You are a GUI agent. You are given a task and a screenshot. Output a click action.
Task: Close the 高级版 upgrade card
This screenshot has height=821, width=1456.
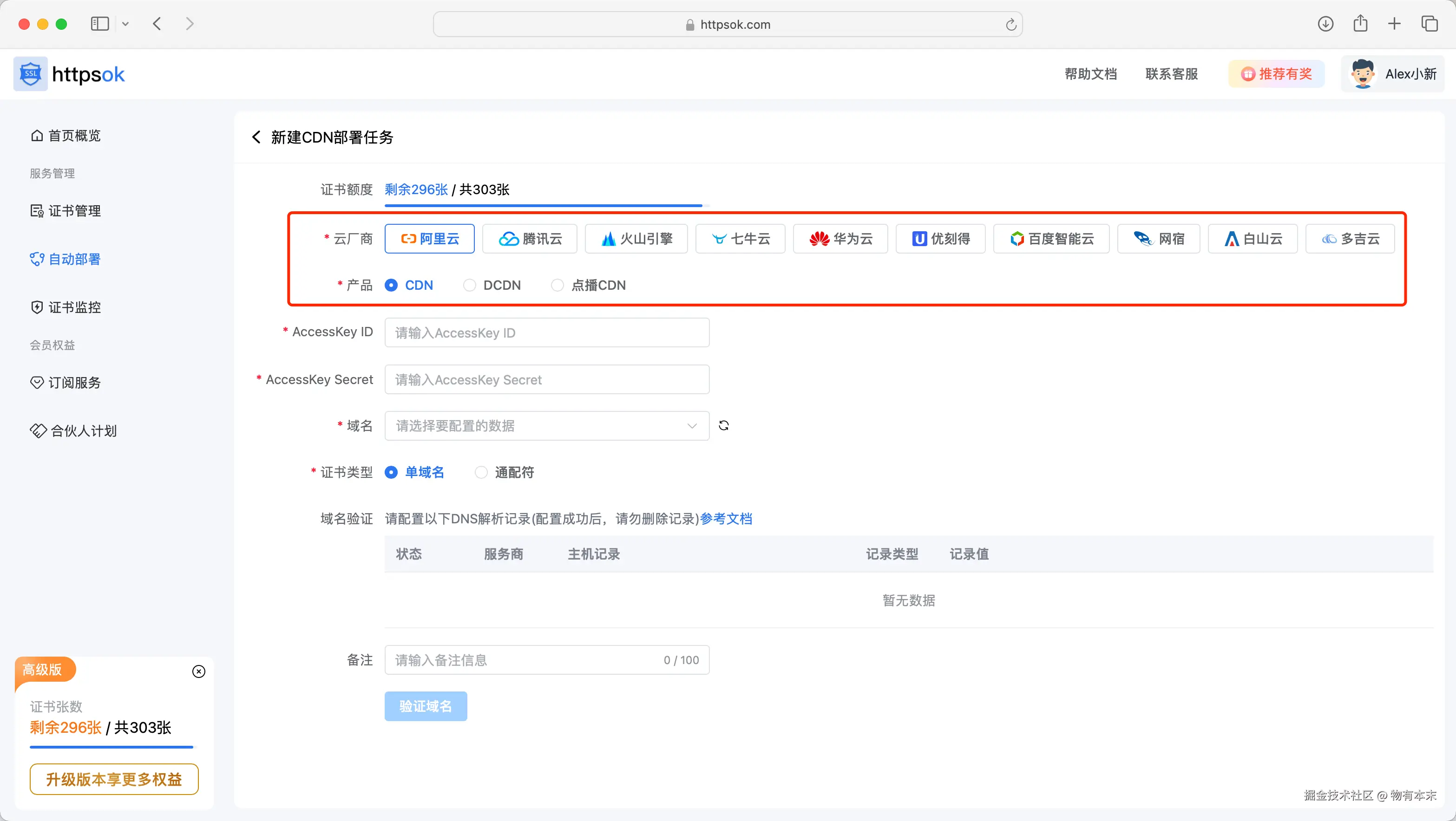point(198,671)
